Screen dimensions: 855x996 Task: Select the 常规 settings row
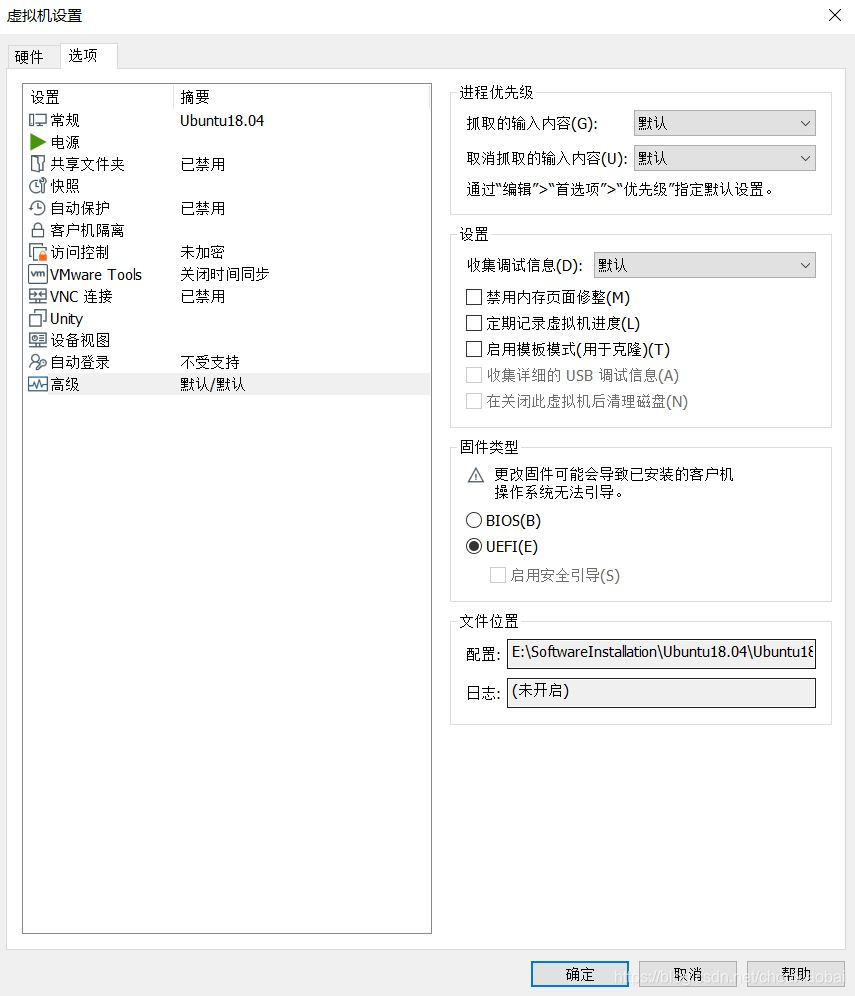(x=227, y=120)
